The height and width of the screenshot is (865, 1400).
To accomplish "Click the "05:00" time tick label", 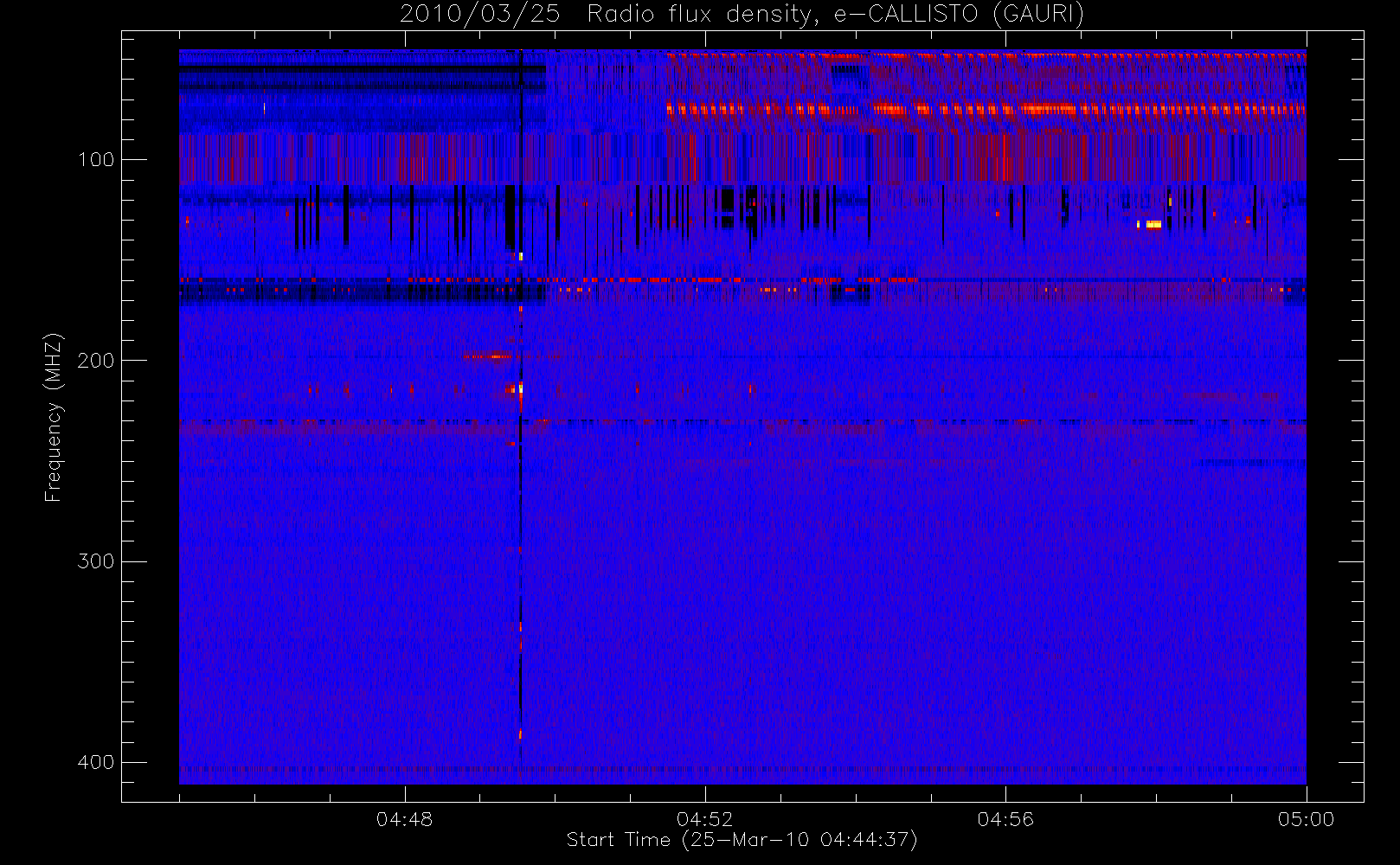I will pos(1306,819).
